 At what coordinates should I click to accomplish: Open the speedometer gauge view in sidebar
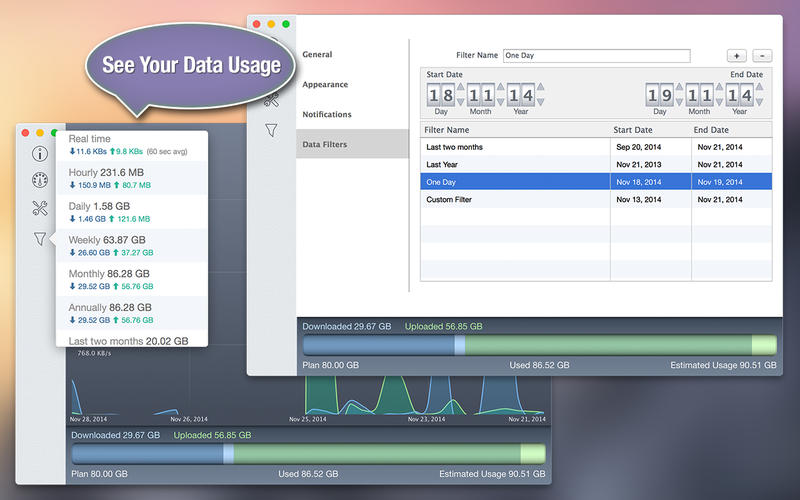40,181
